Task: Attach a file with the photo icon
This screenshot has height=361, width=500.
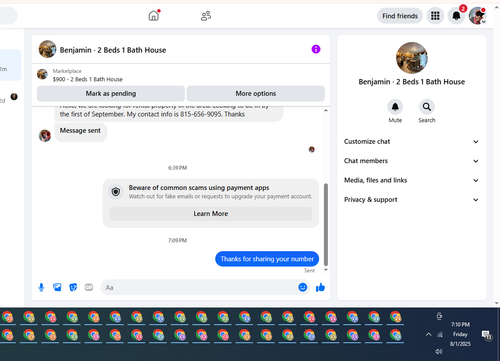Action: coord(57,287)
